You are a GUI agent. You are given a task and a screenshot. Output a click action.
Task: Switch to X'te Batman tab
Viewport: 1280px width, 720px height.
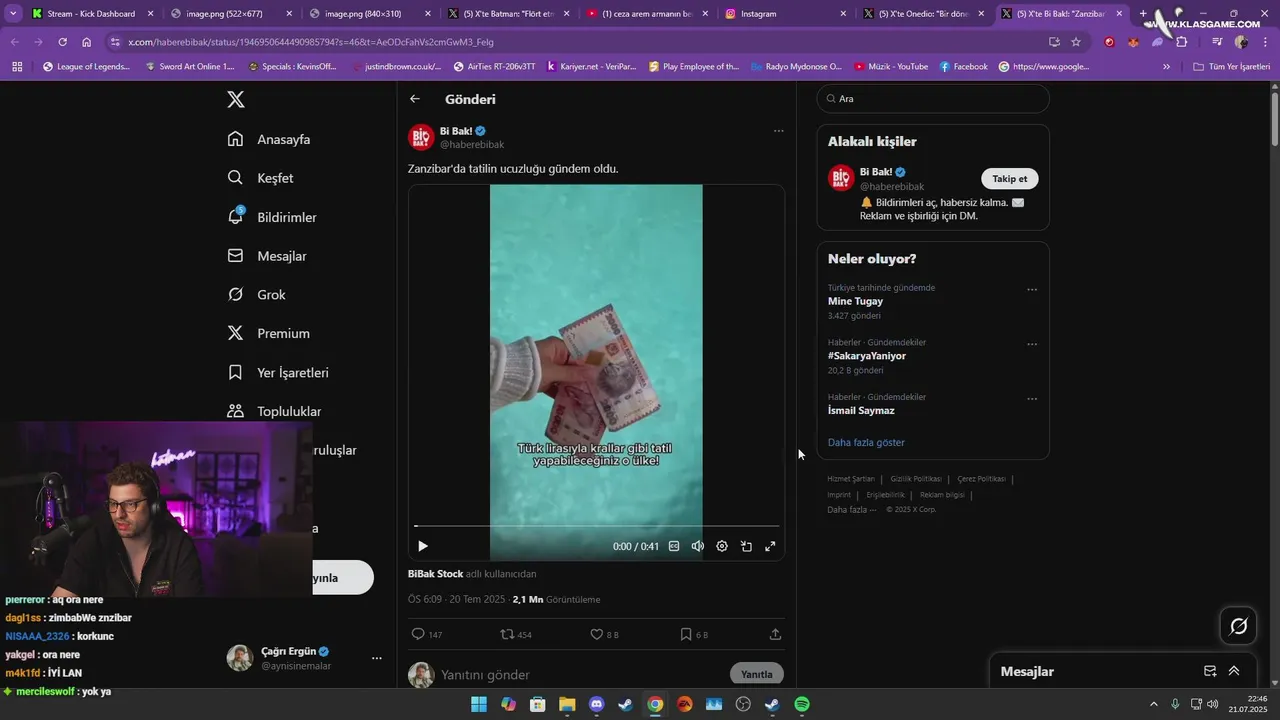click(508, 14)
